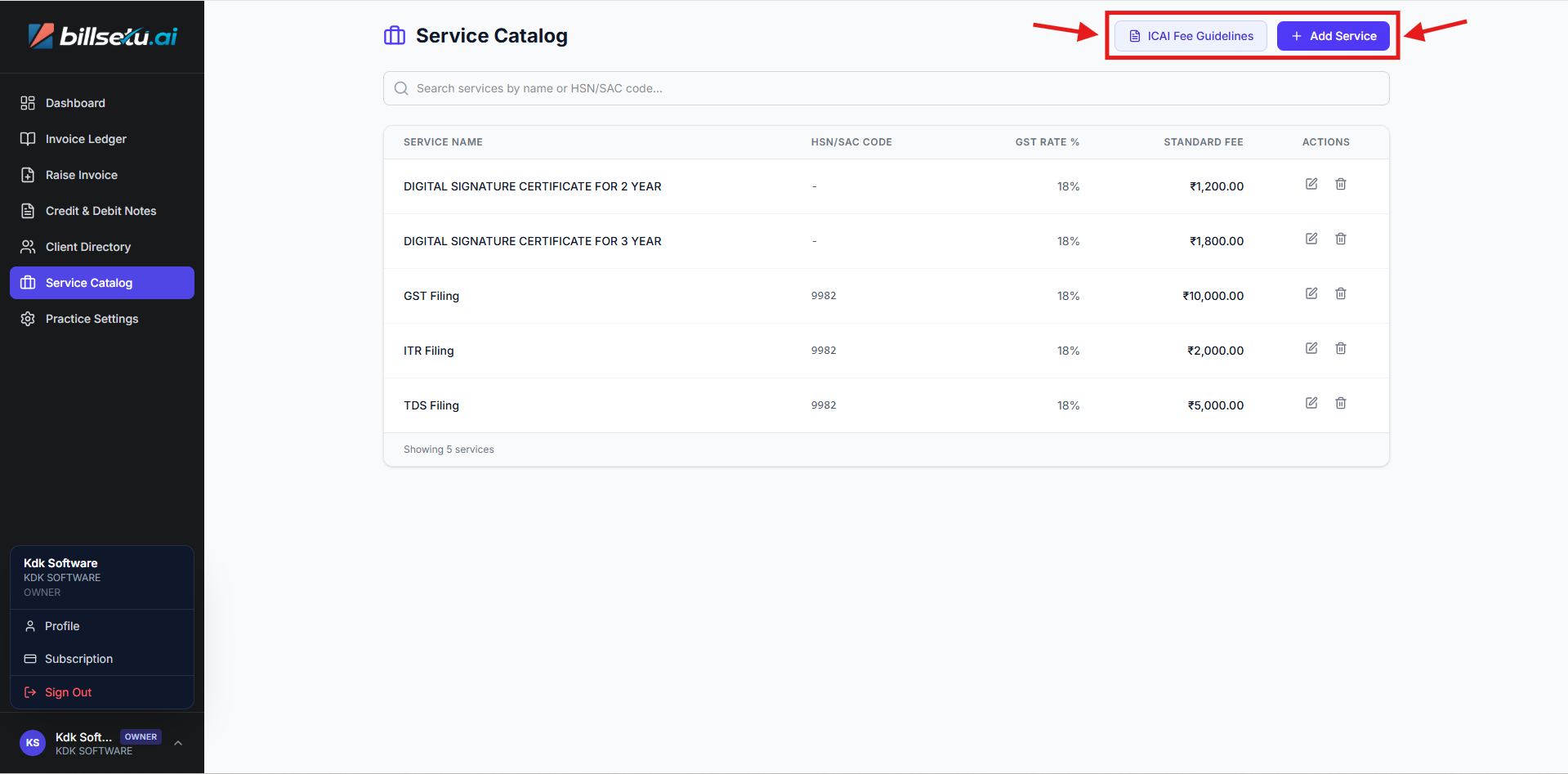1568x774 pixels.
Task: Click the edit icon for GST Filing
Action: pyautogui.click(x=1311, y=293)
